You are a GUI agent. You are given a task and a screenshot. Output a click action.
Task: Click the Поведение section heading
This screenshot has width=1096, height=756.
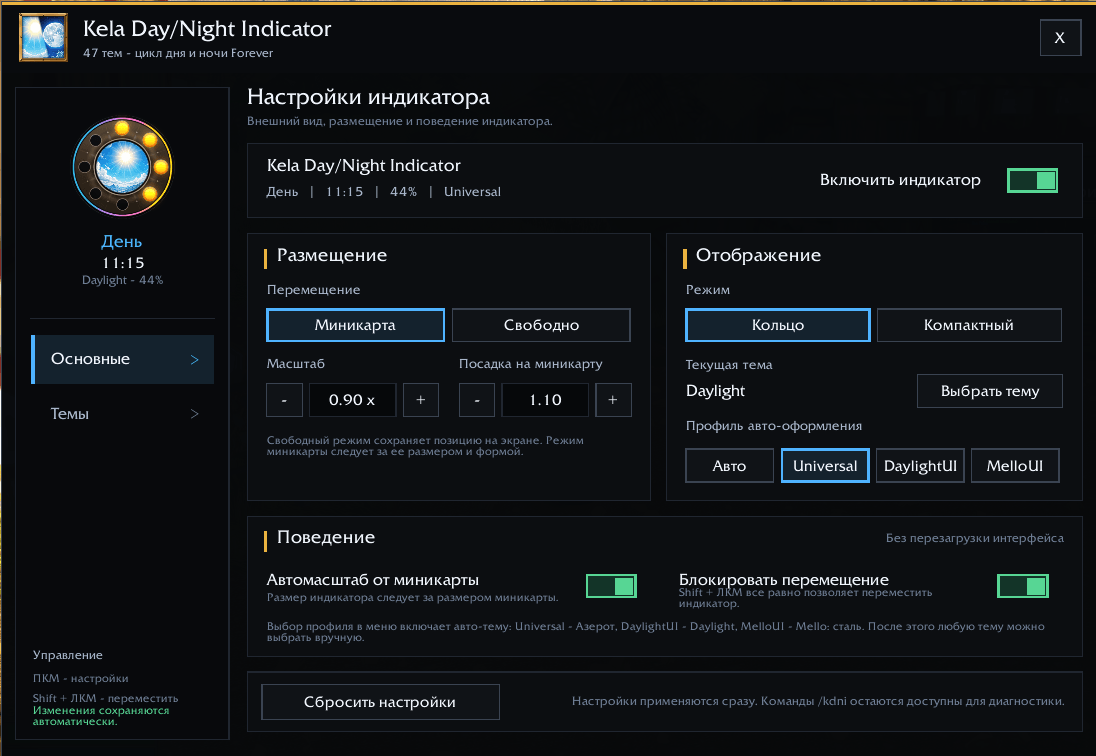click(326, 537)
